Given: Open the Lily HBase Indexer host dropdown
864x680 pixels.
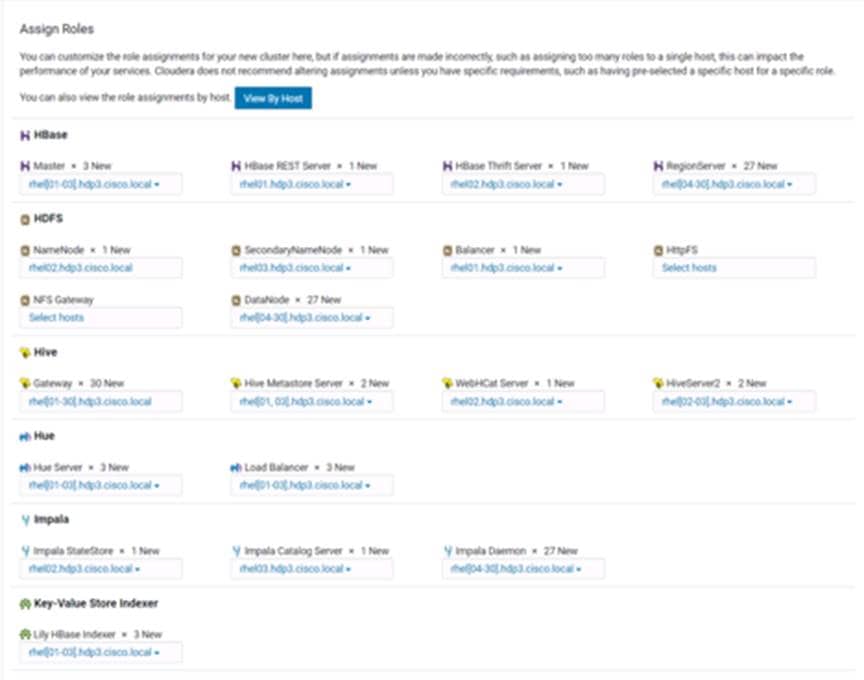Looking at the screenshot, I should click(x=101, y=652).
